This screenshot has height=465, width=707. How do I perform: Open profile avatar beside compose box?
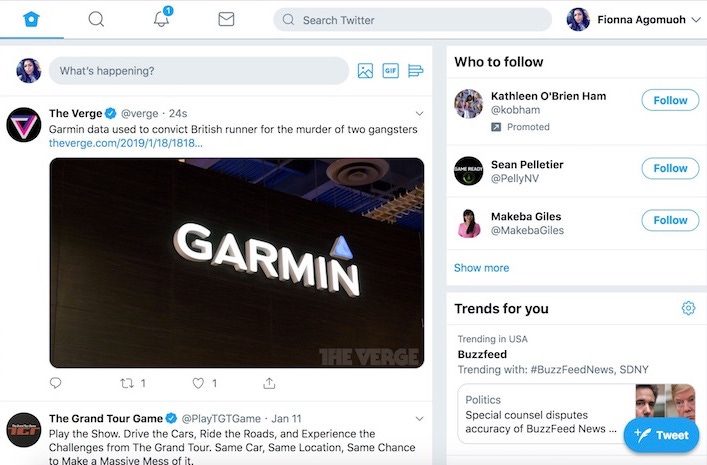[x=29, y=71]
